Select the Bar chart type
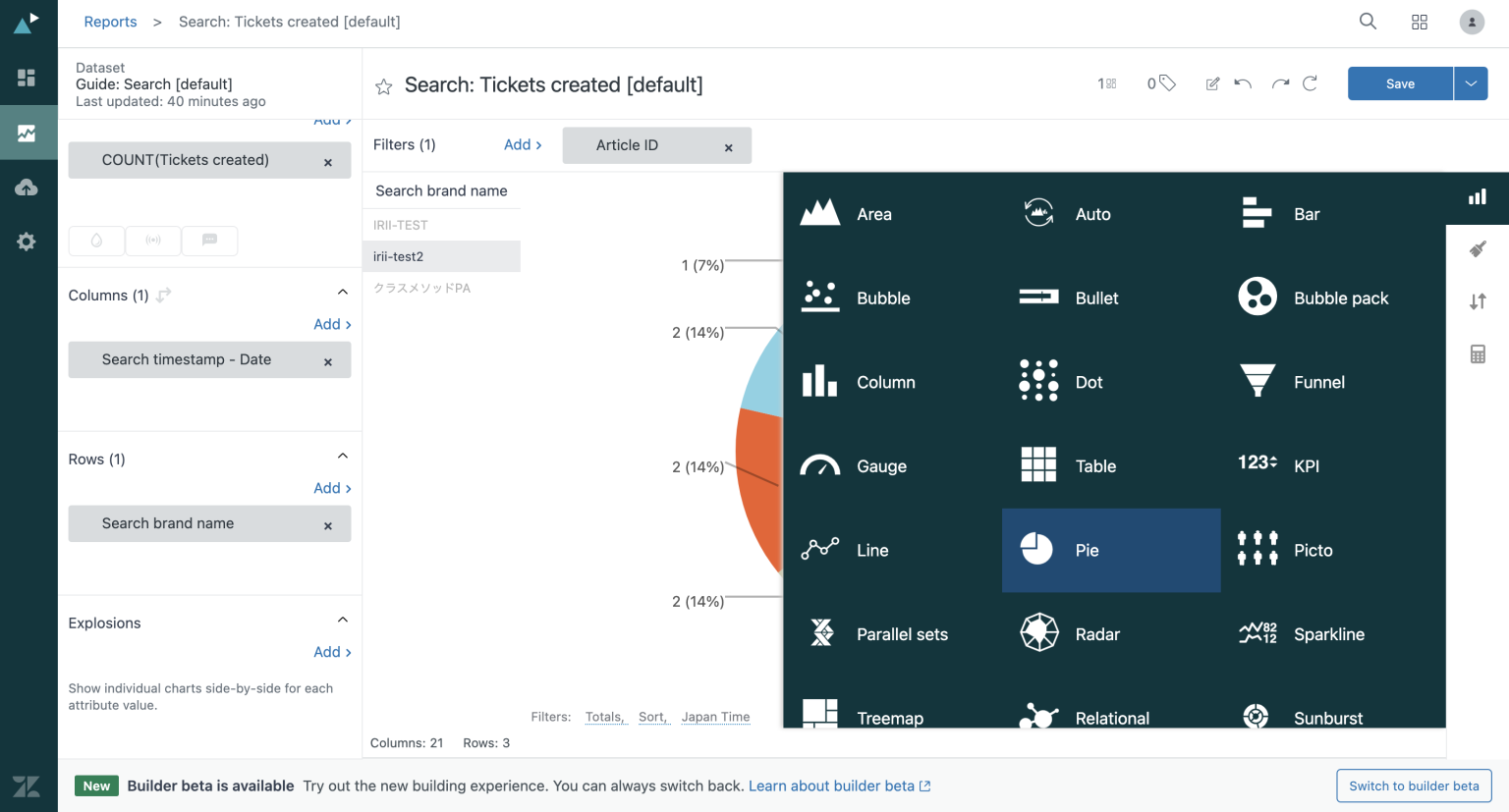Image resolution: width=1509 pixels, height=812 pixels. tap(1330, 214)
